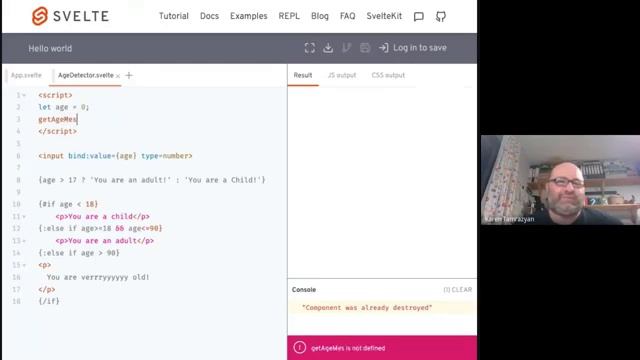
Task: Click the '{:else if age > 90}' line
Action: pyautogui.click(x=79, y=253)
